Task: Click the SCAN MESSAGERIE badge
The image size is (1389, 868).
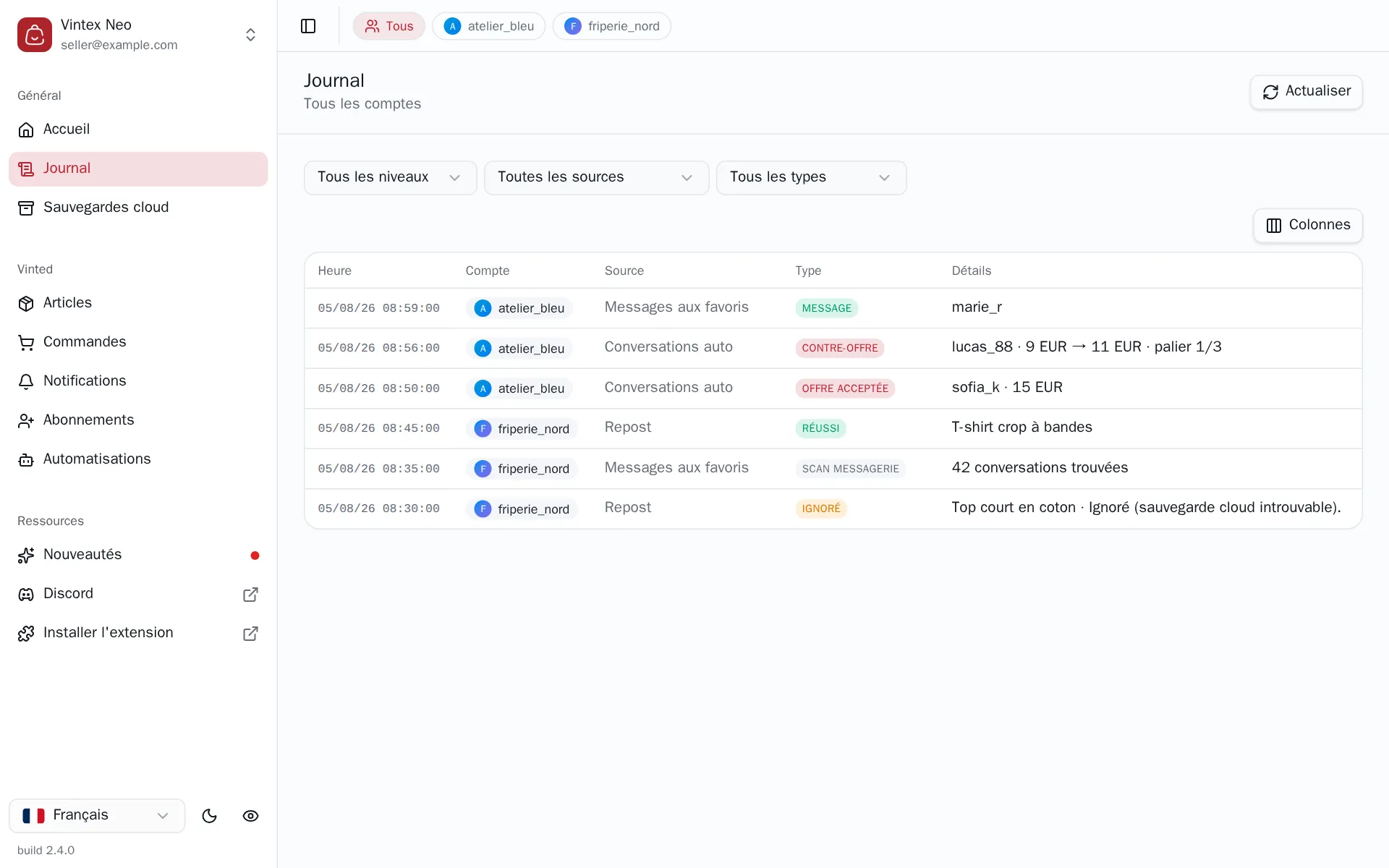Action: coord(850,469)
